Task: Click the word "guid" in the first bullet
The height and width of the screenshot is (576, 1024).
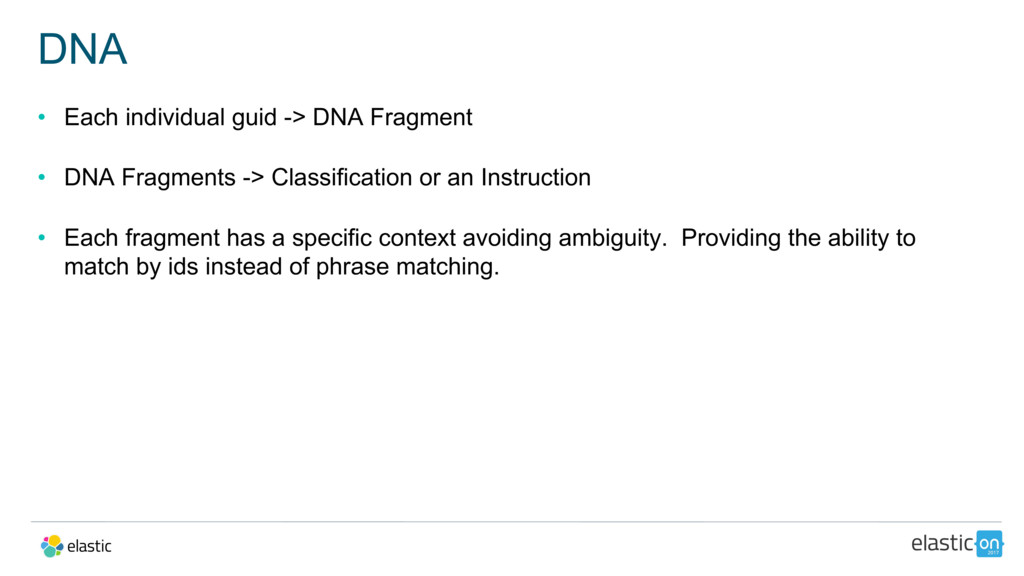Action: pyautogui.click(x=254, y=118)
